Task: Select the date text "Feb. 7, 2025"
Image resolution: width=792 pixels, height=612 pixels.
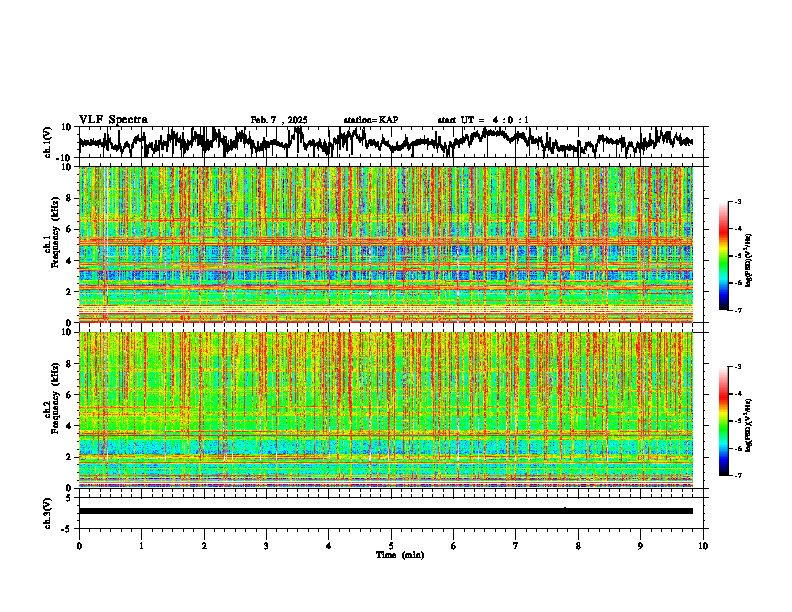Action: click(279, 120)
